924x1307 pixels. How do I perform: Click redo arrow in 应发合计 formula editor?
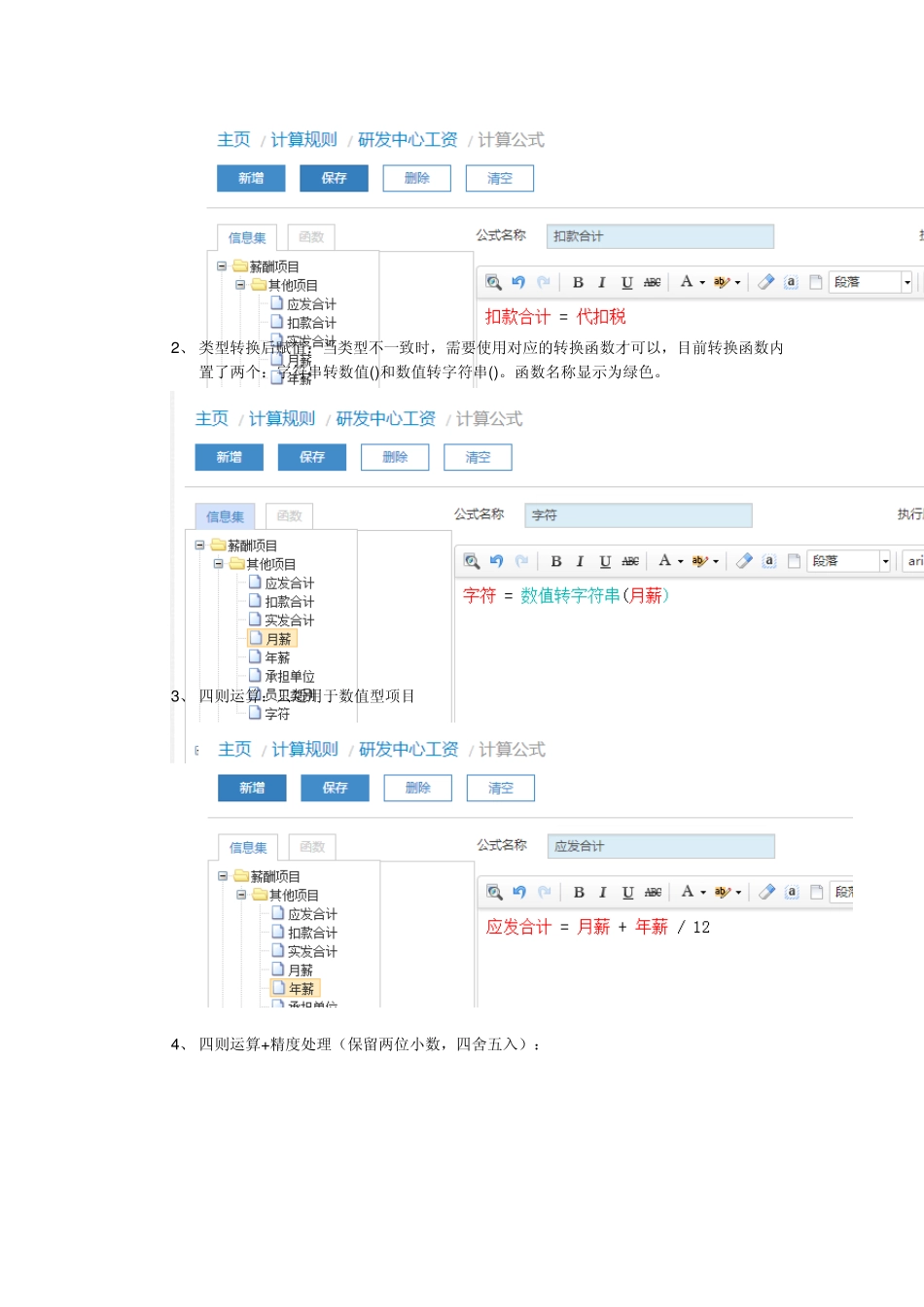(x=545, y=892)
